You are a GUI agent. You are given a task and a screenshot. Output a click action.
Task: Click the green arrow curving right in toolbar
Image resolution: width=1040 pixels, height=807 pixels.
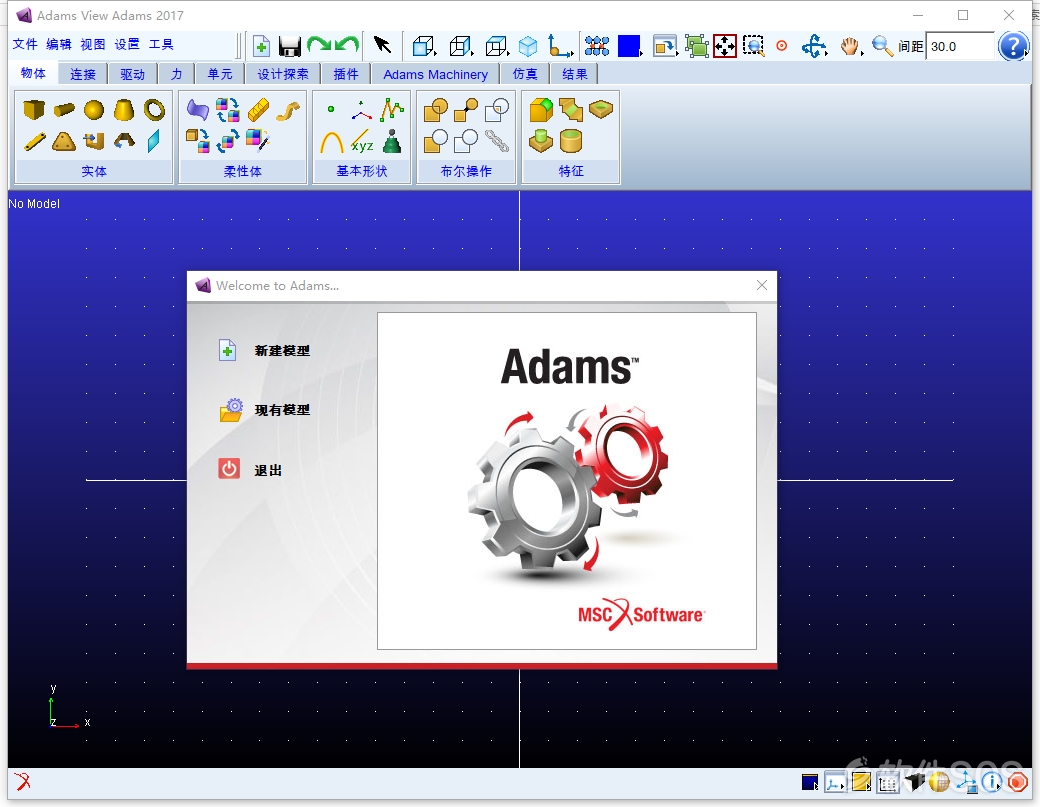click(318, 45)
